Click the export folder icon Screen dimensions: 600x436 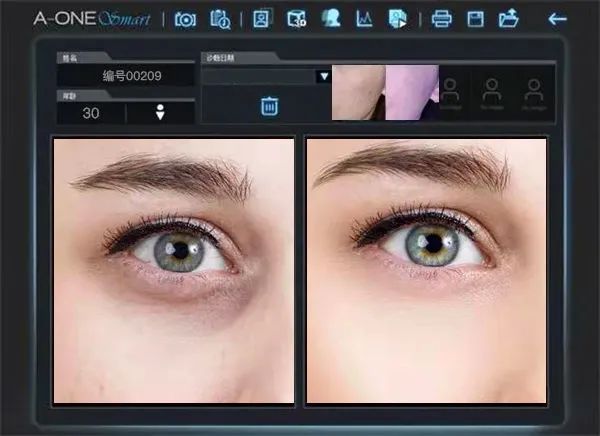pyautogui.click(x=509, y=19)
